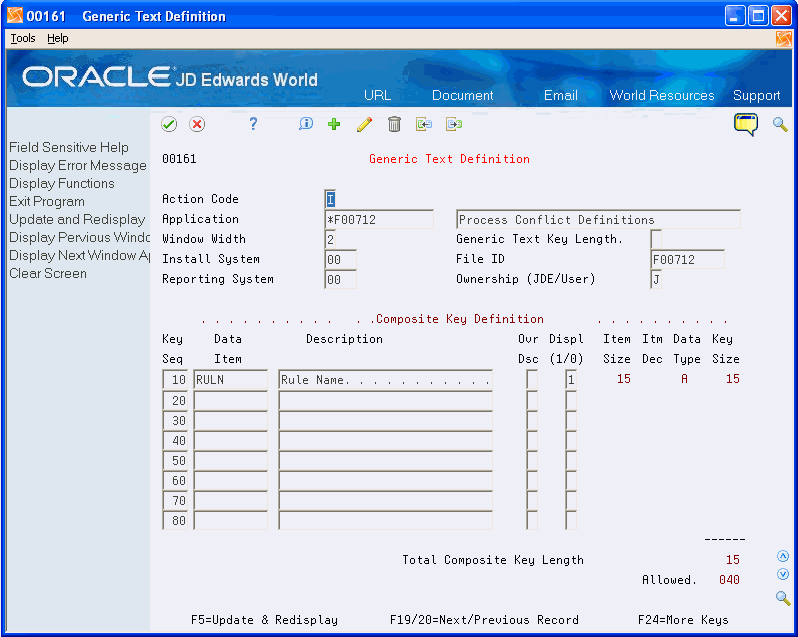Screen dimensions: 798x637
Task: Click Total Composite Key Length label
Action: point(493,560)
